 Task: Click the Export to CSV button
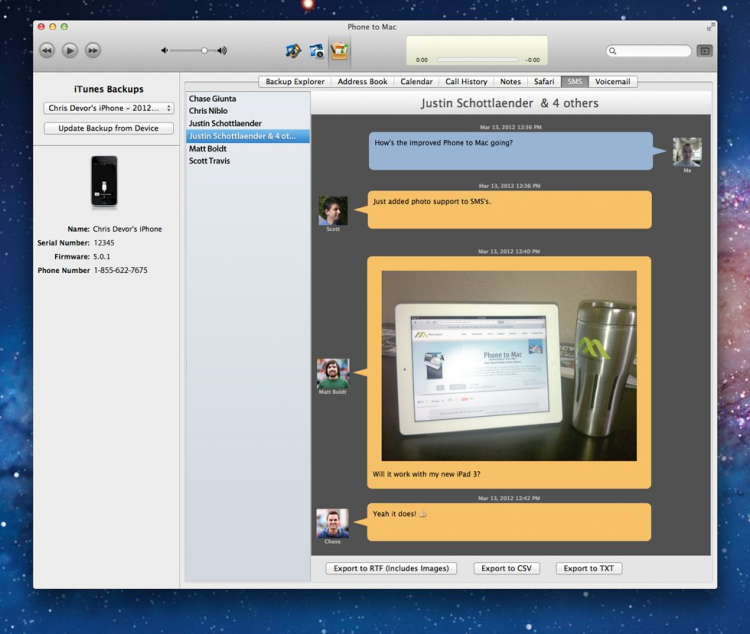tap(506, 568)
